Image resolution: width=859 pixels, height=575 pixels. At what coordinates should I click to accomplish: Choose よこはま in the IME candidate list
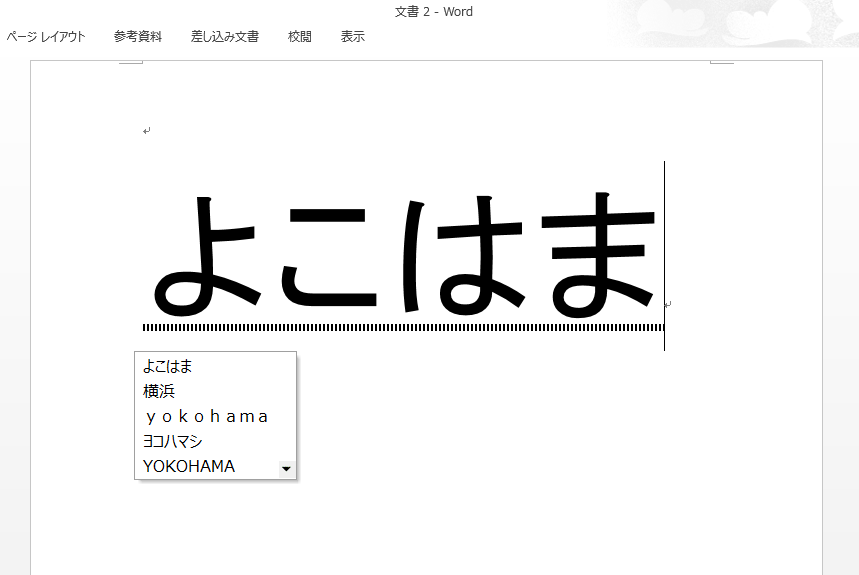215,366
